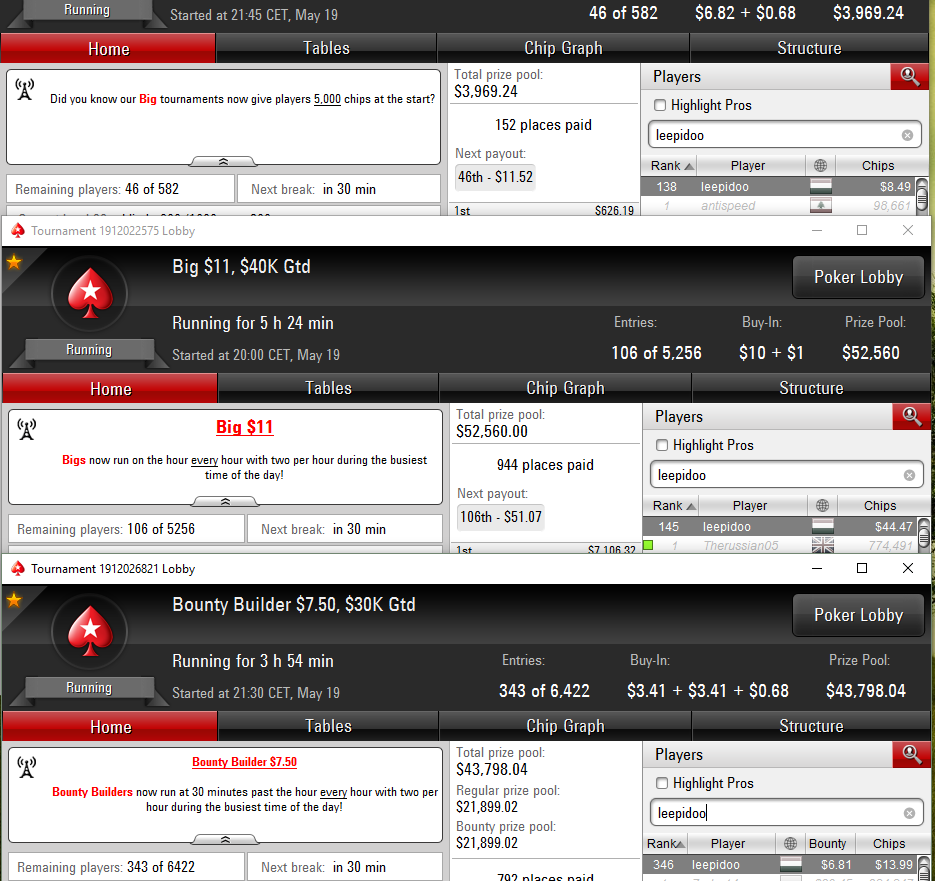Image resolution: width=935 pixels, height=881 pixels.
Task: Click player list scrollbar in Bounty Builder window
Action: point(924,868)
